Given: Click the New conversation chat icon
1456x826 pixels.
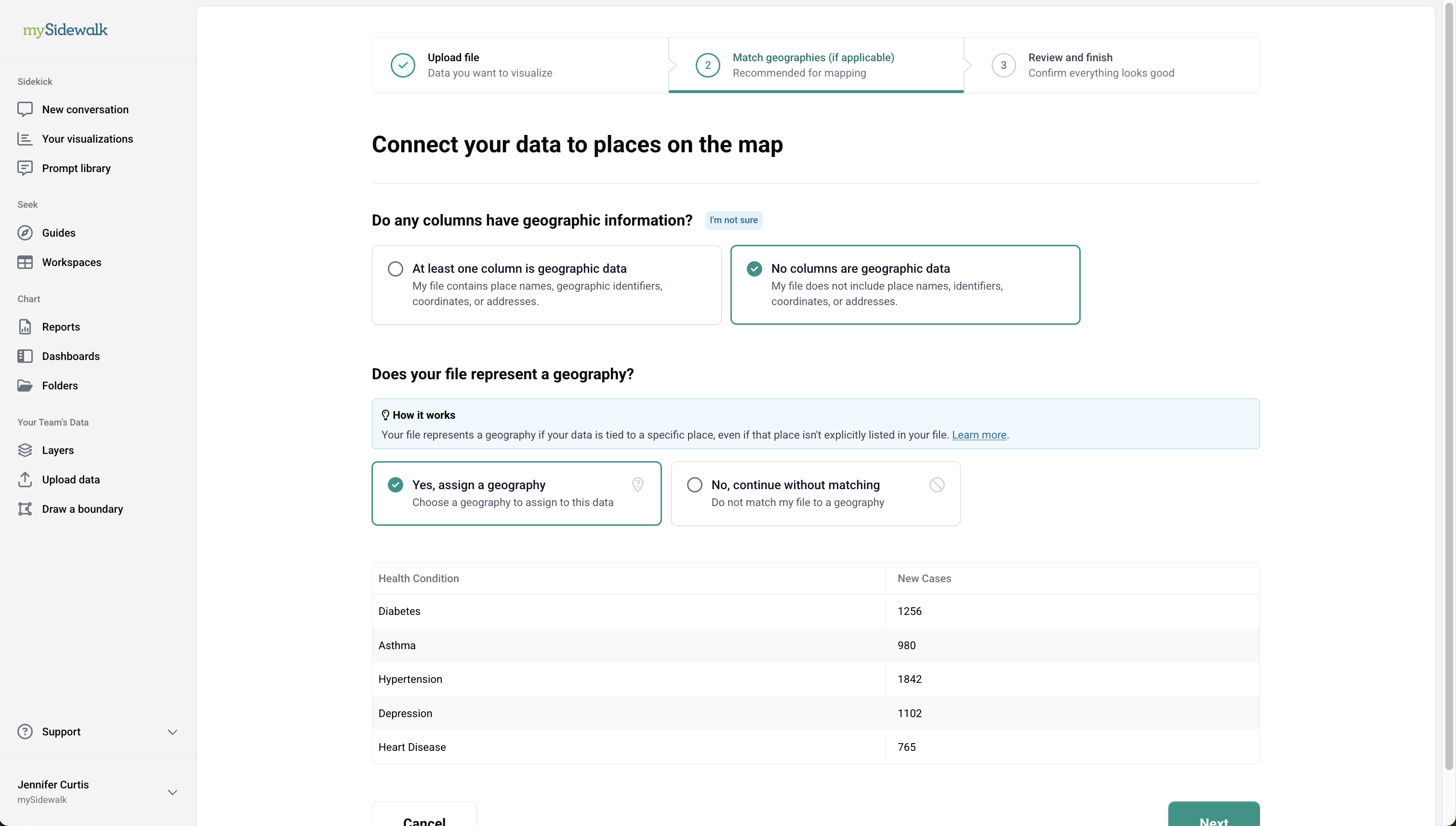Looking at the screenshot, I should [x=25, y=109].
